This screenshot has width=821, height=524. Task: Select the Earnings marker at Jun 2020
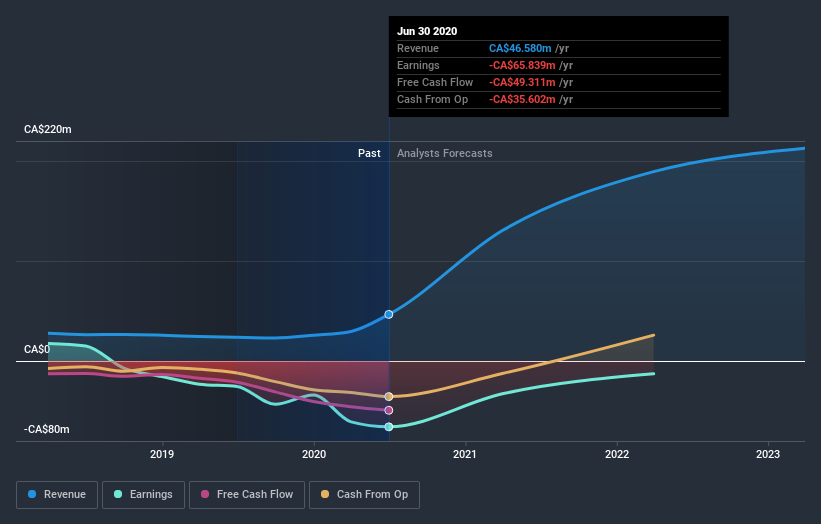(x=389, y=427)
